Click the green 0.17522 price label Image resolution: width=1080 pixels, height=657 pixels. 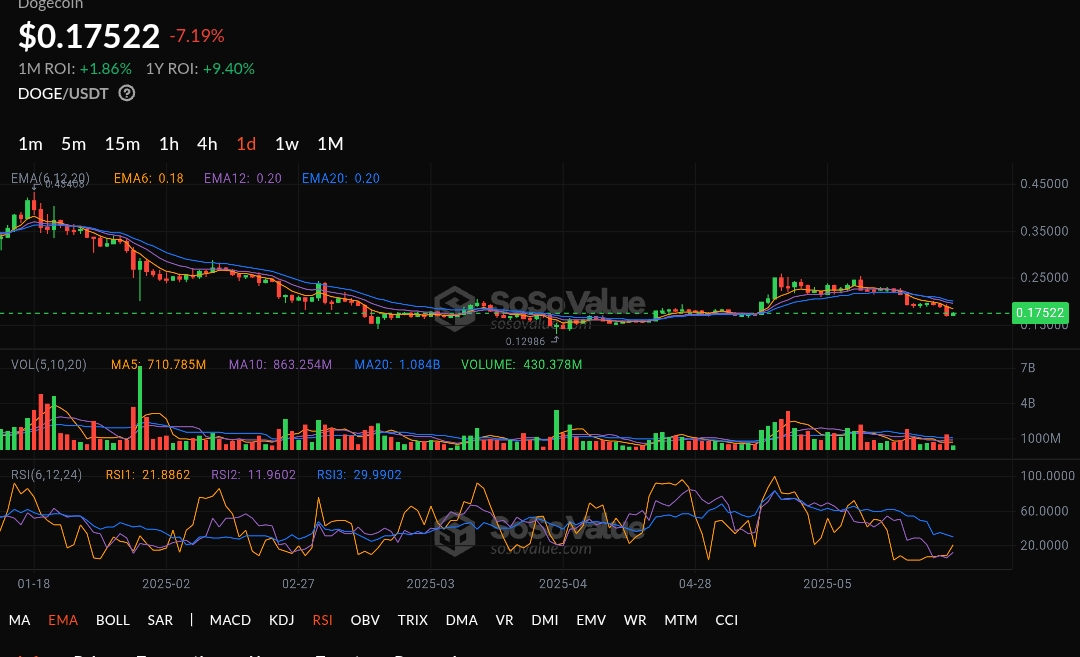[1040, 313]
